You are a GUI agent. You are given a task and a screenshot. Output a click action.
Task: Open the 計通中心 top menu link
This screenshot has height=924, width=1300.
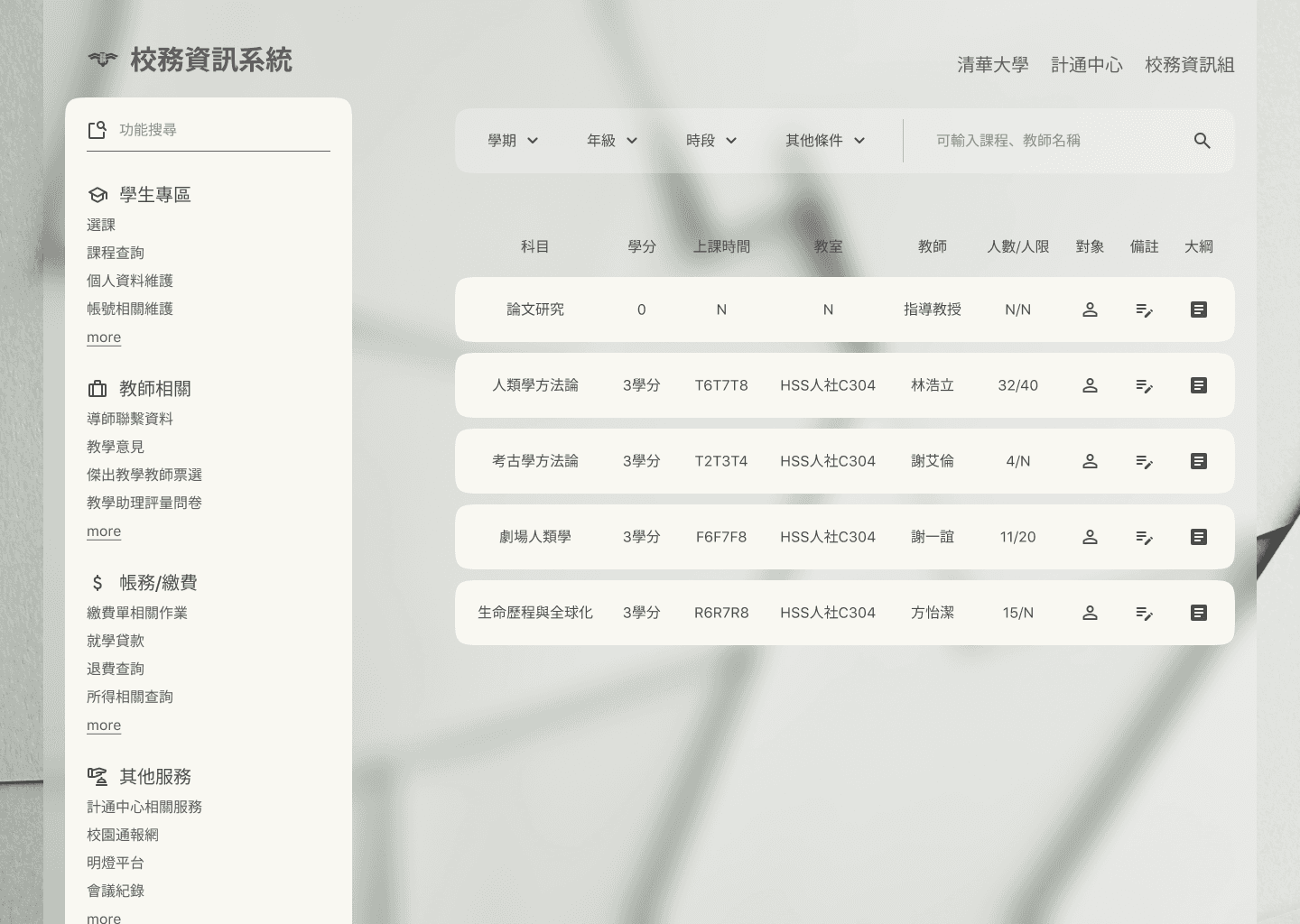1087,65
